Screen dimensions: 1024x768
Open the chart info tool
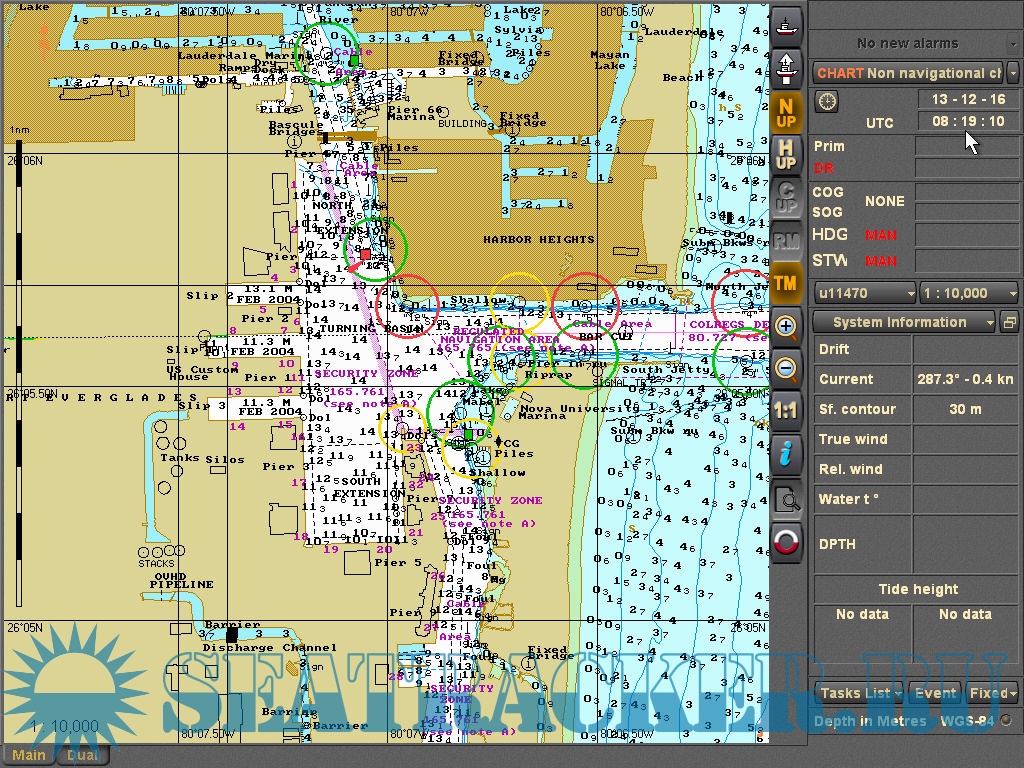pyautogui.click(x=787, y=454)
